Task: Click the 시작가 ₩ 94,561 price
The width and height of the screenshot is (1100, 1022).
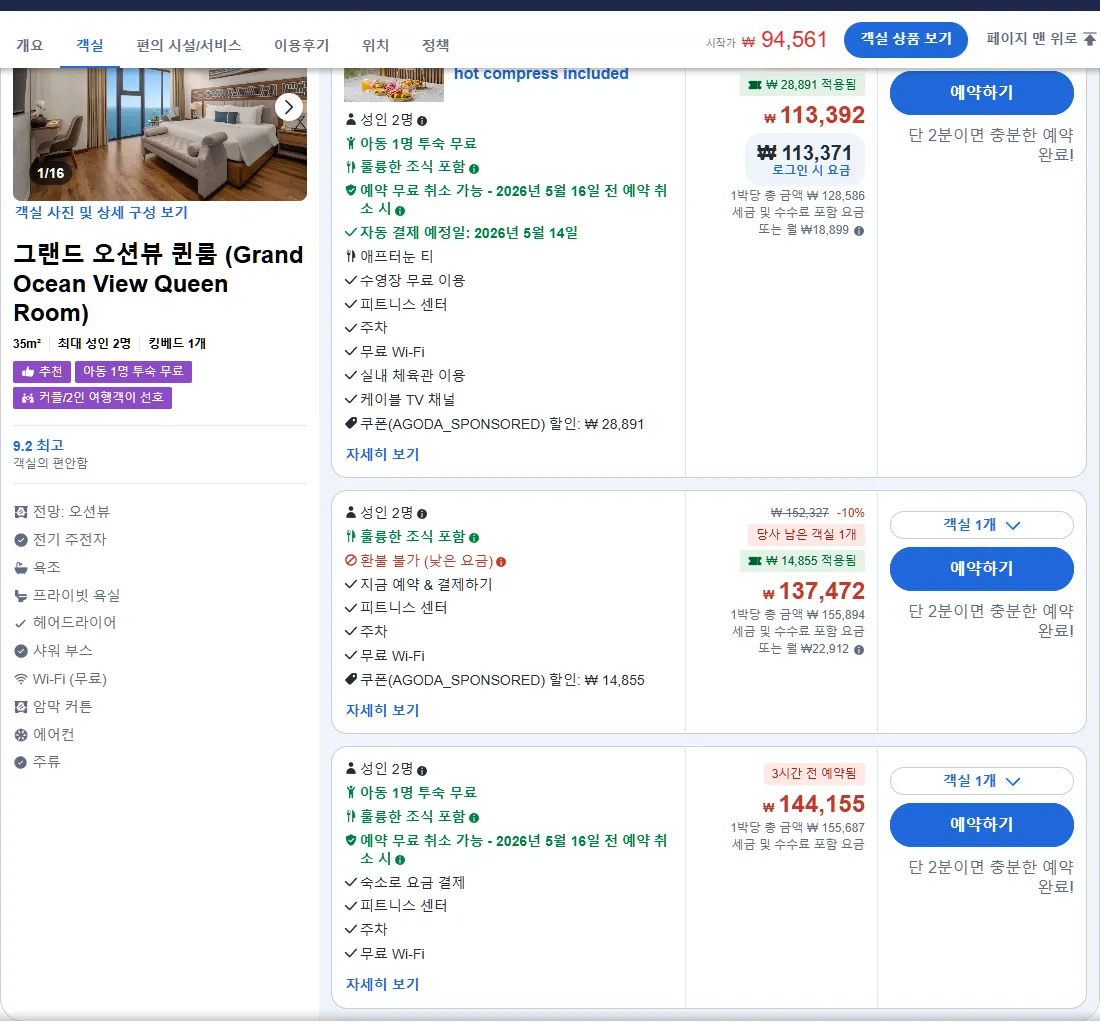Action: point(767,40)
